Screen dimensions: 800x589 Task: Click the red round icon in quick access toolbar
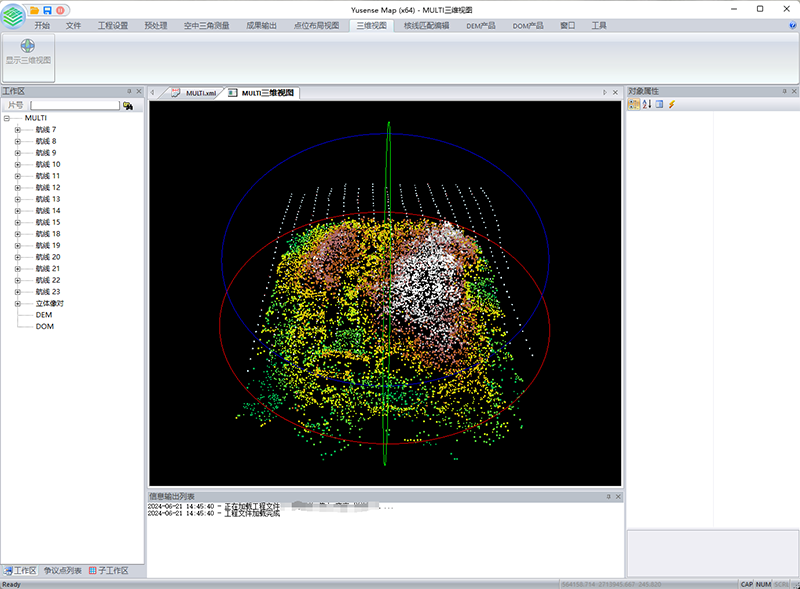(x=60, y=9)
